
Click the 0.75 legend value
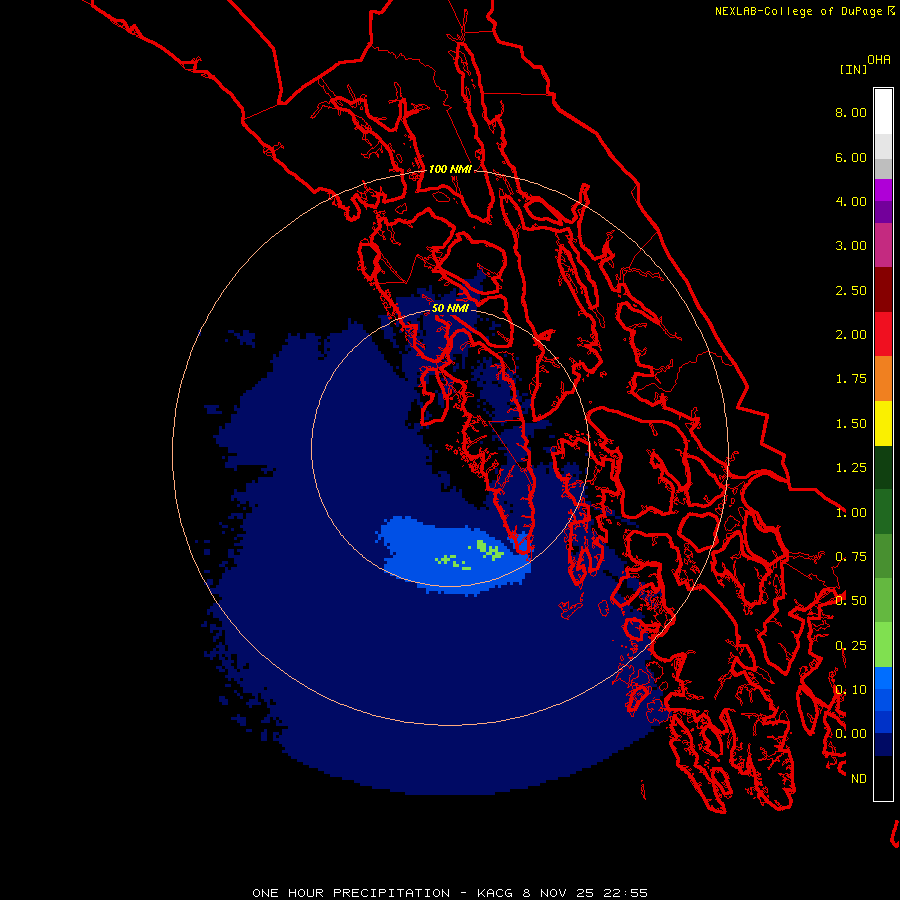(851, 557)
